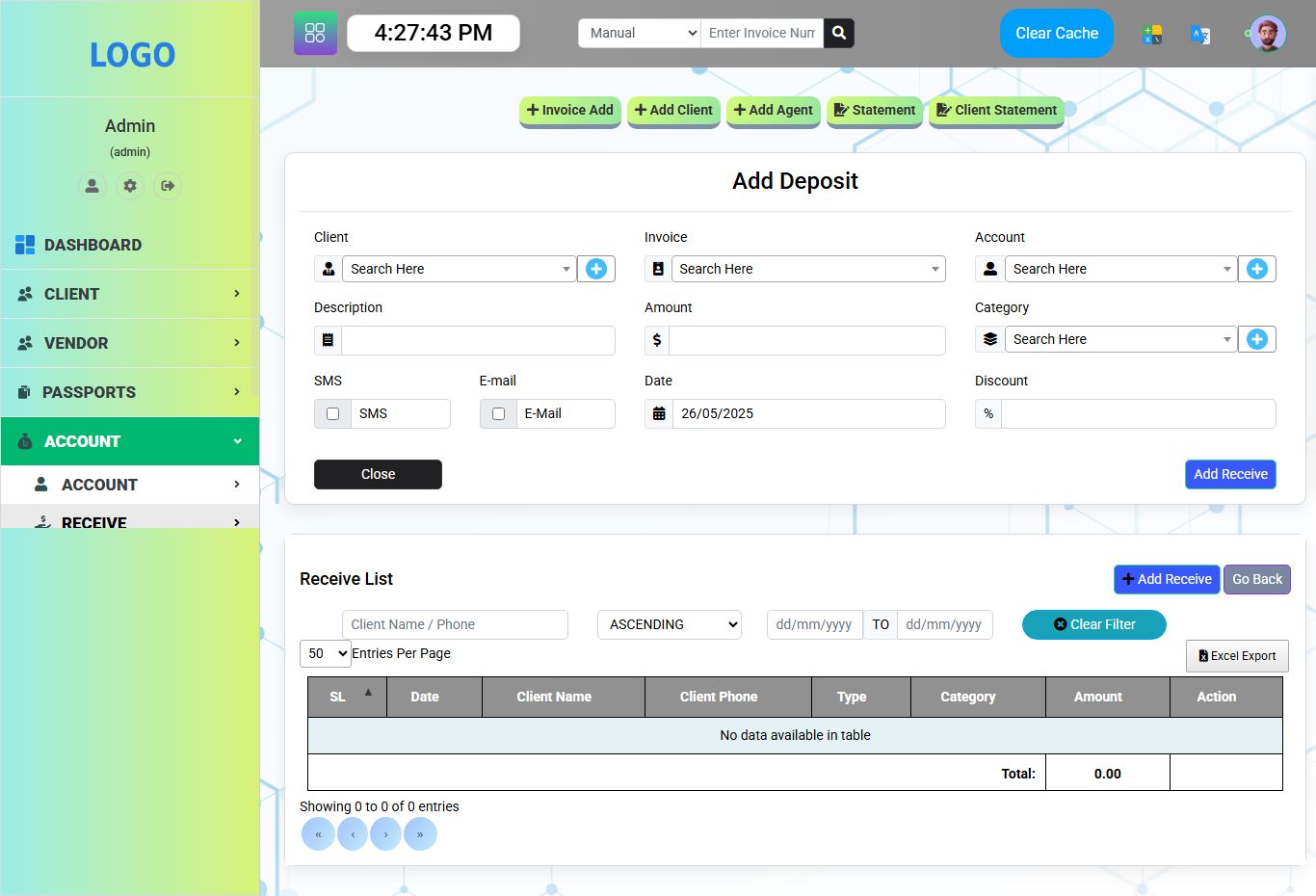Collapse the green ACCOUNT sidebar menu

(130, 441)
